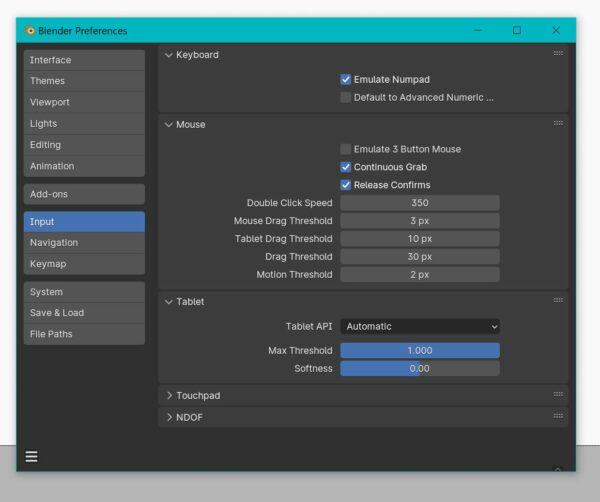Click Tablet Drag Threshold value
600x502 pixels.
420,239
